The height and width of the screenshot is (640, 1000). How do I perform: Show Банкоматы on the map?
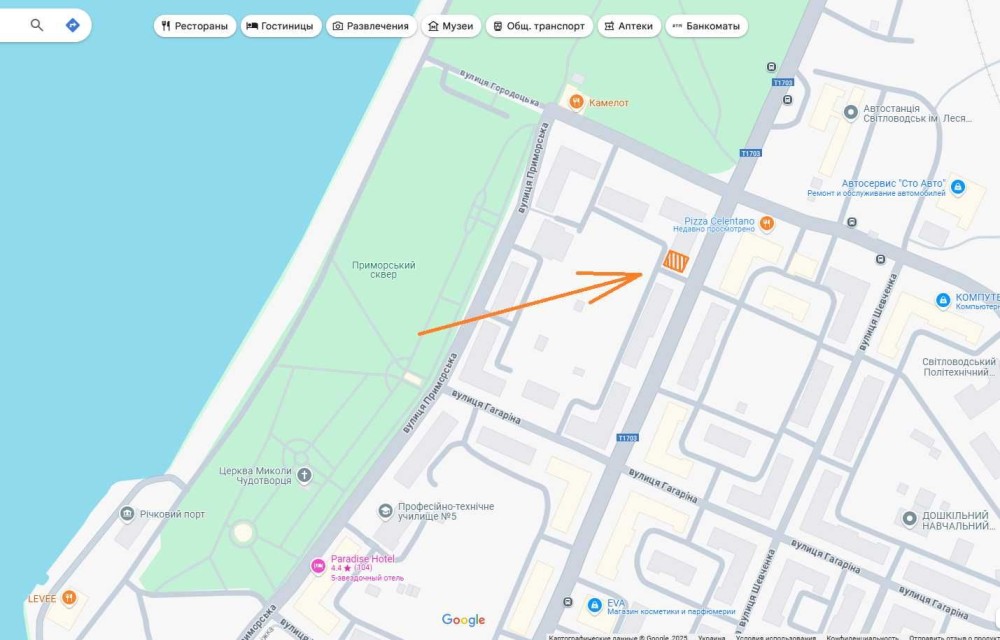point(707,26)
